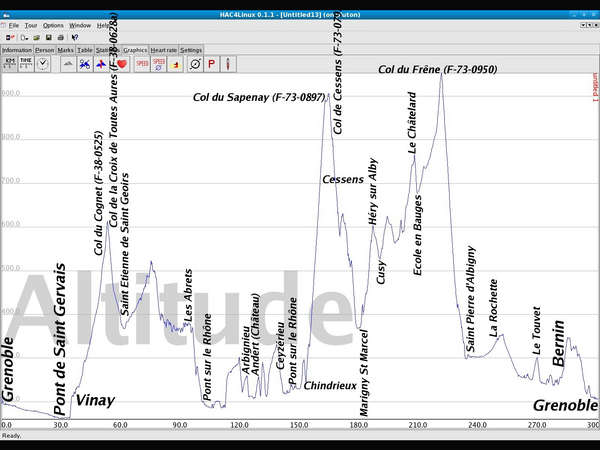Open the Settings tab

coord(191,49)
